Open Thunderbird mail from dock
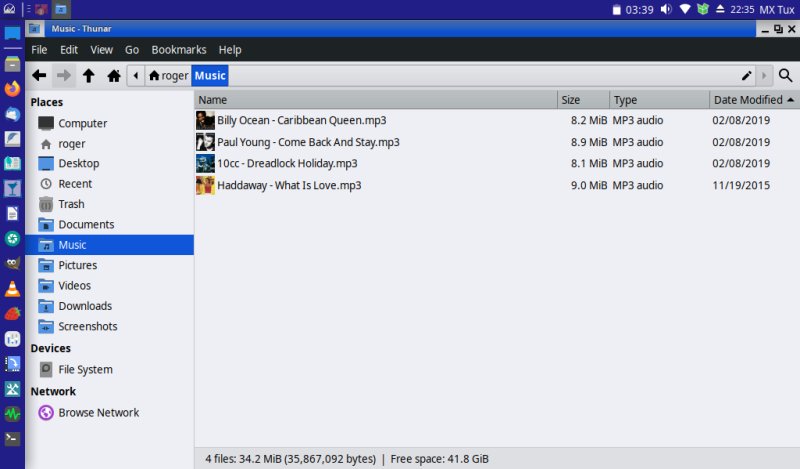The height and width of the screenshot is (469, 800). [12, 114]
